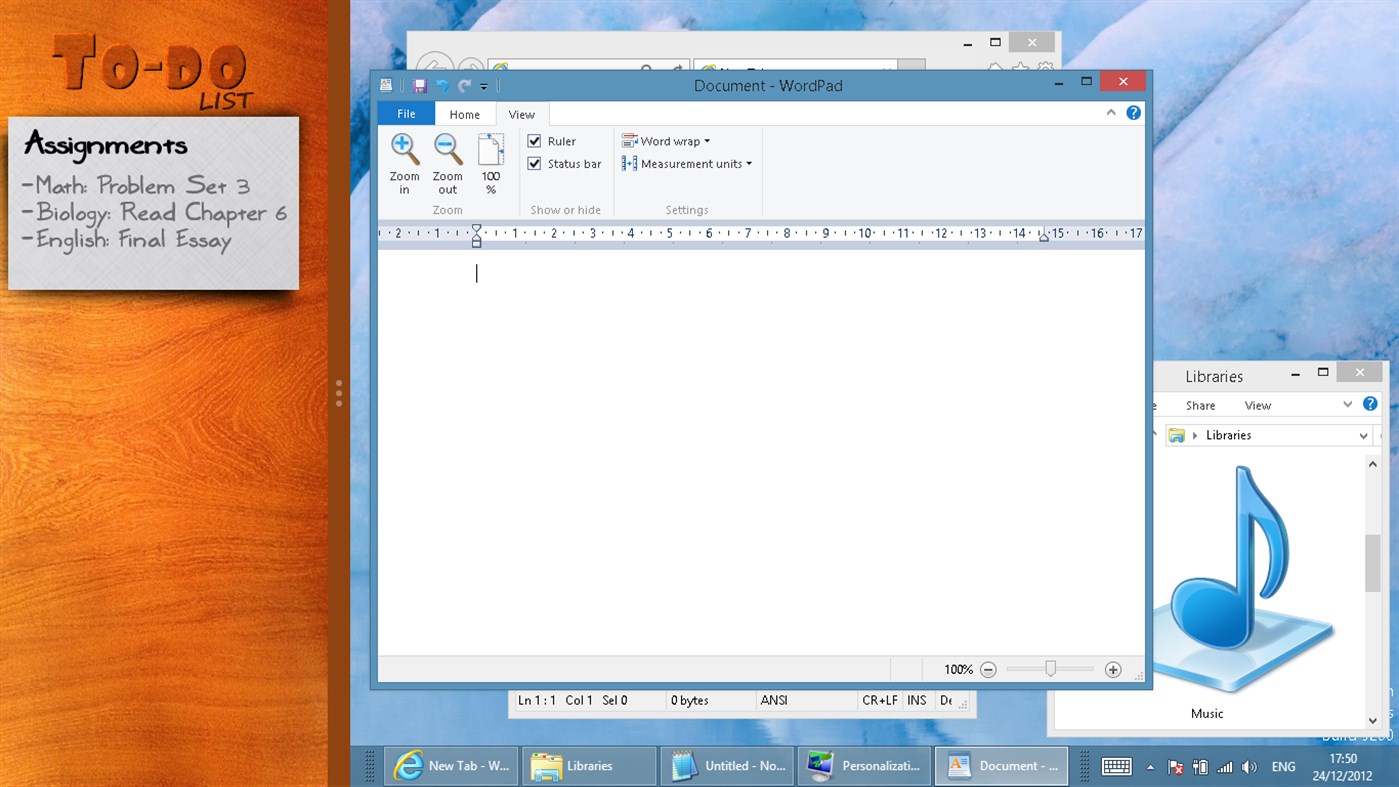Image resolution: width=1399 pixels, height=787 pixels.
Task: Click the Measurement units icon in Settings group
Action: [x=629, y=163]
